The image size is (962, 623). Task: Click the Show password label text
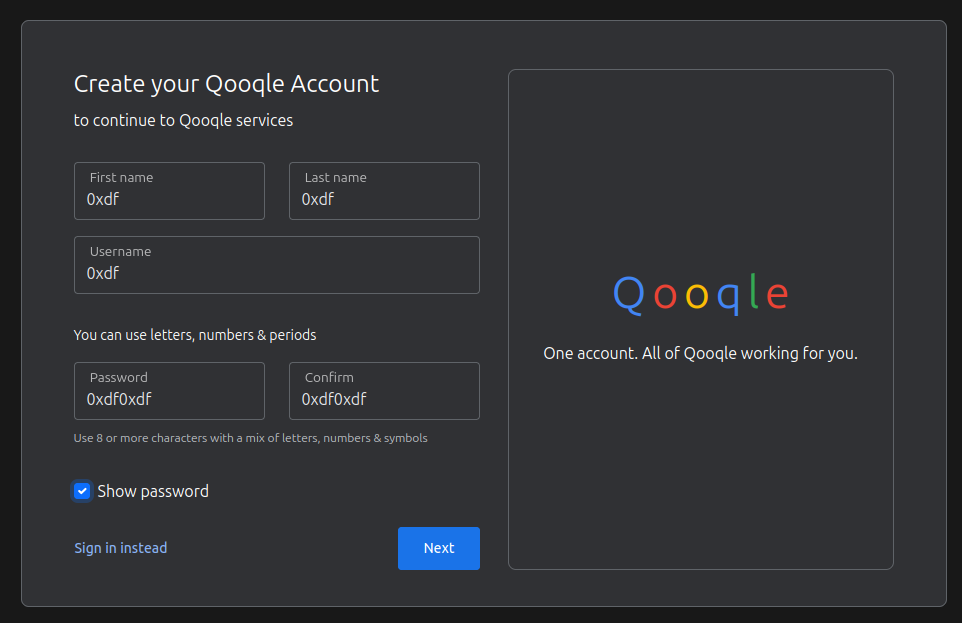tap(153, 491)
